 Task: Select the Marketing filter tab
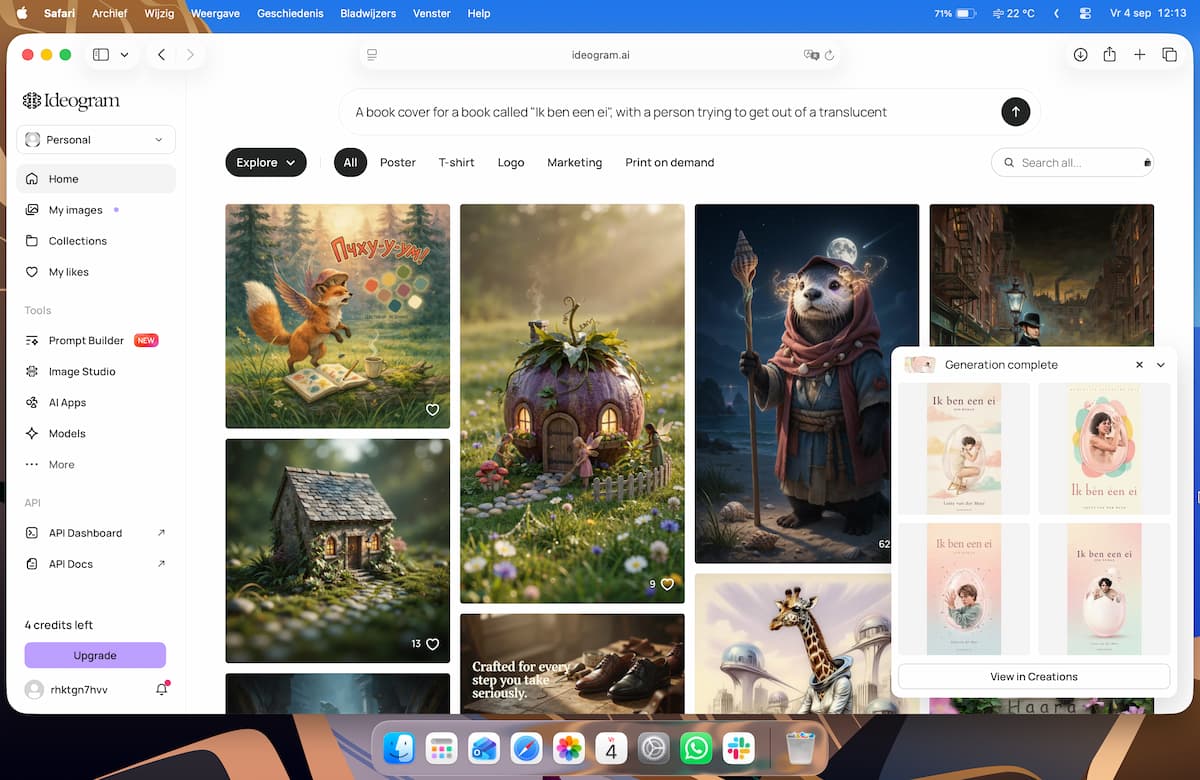[575, 162]
